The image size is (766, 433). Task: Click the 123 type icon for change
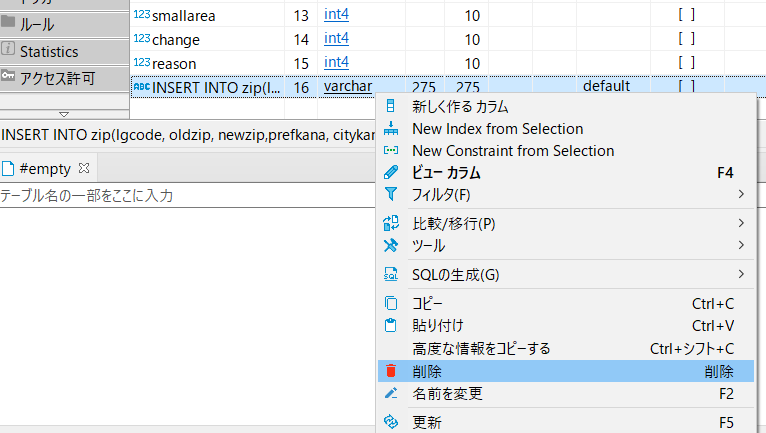click(x=142, y=38)
